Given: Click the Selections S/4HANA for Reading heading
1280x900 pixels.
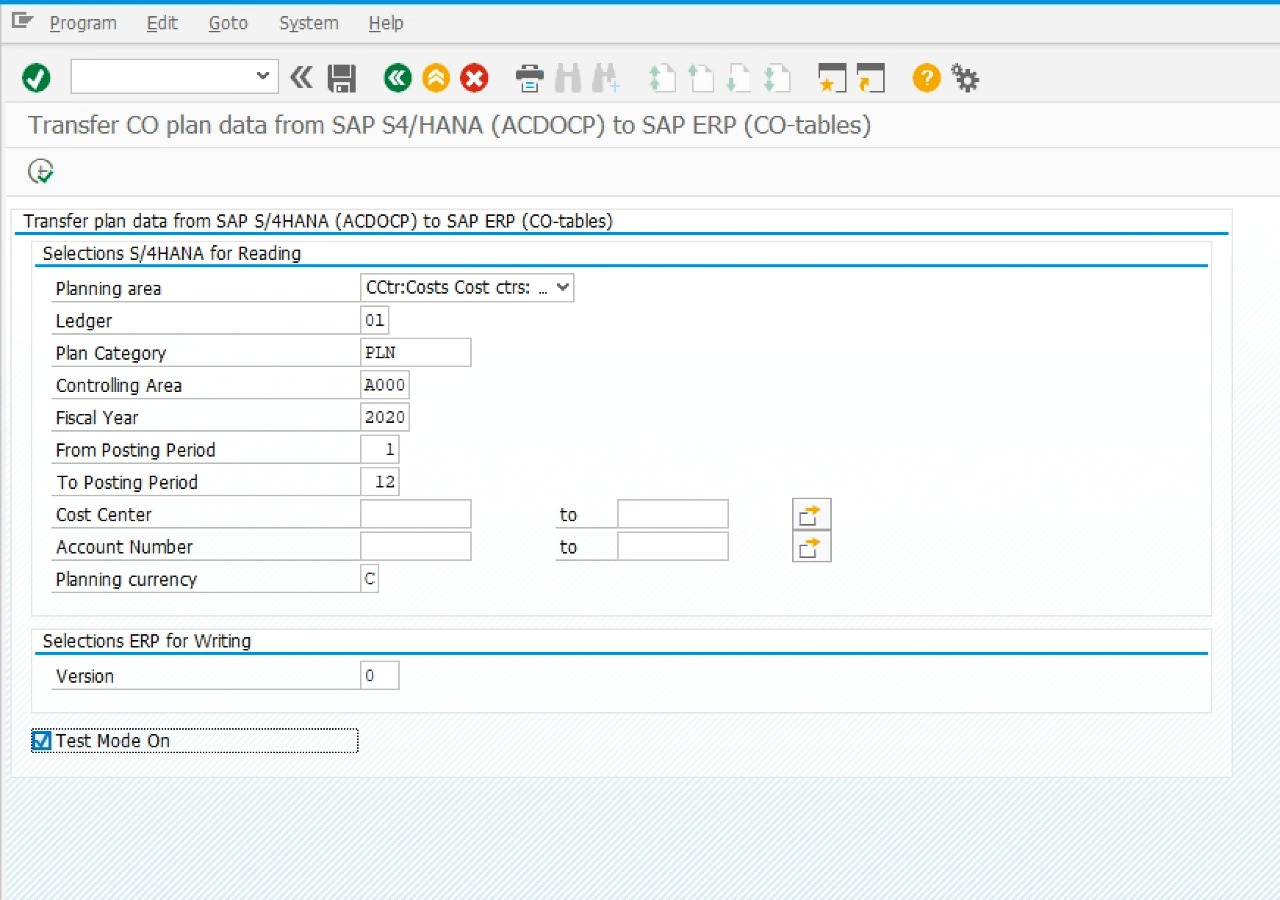Looking at the screenshot, I should tap(172, 253).
